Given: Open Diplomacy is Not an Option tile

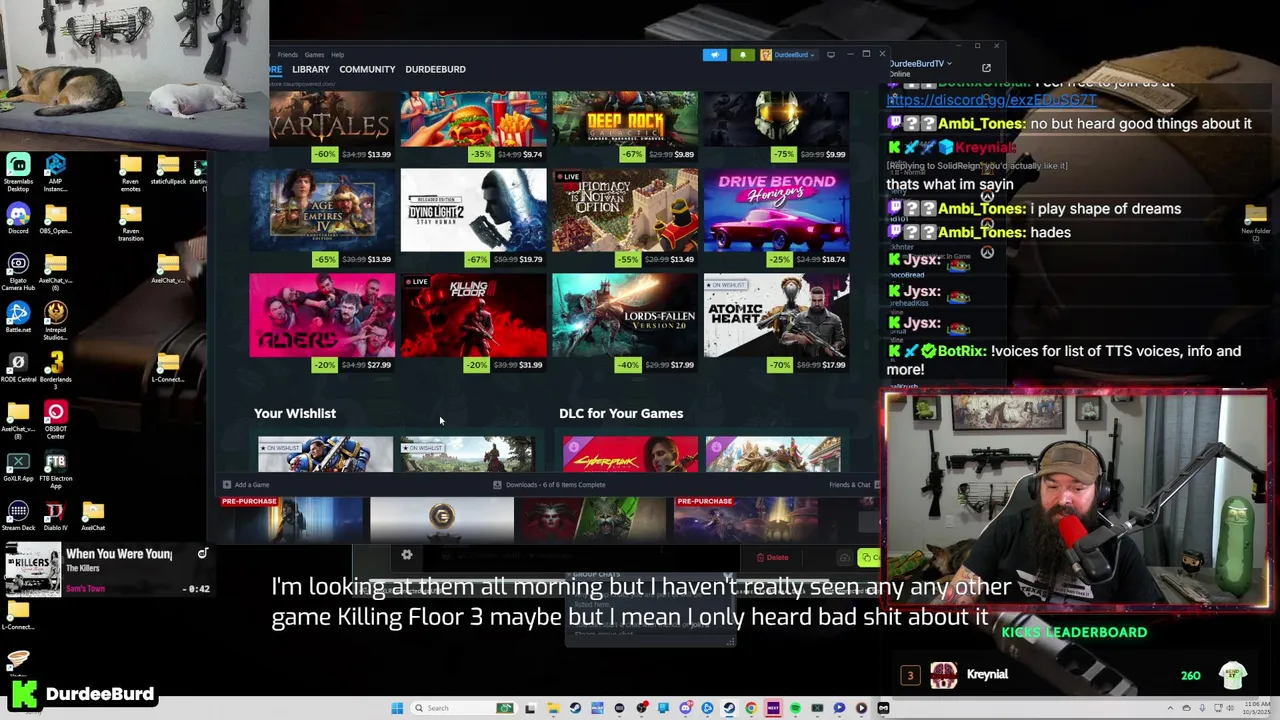Looking at the screenshot, I should (625, 218).
